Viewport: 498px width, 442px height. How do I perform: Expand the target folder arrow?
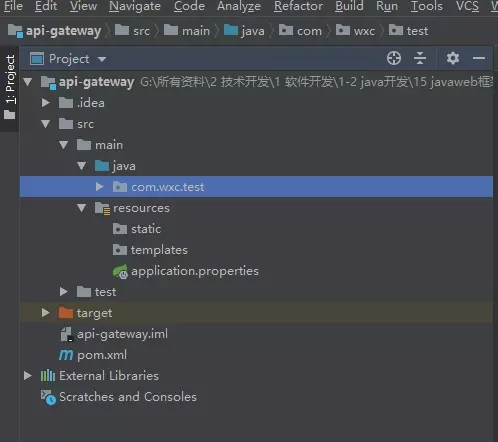46,313
